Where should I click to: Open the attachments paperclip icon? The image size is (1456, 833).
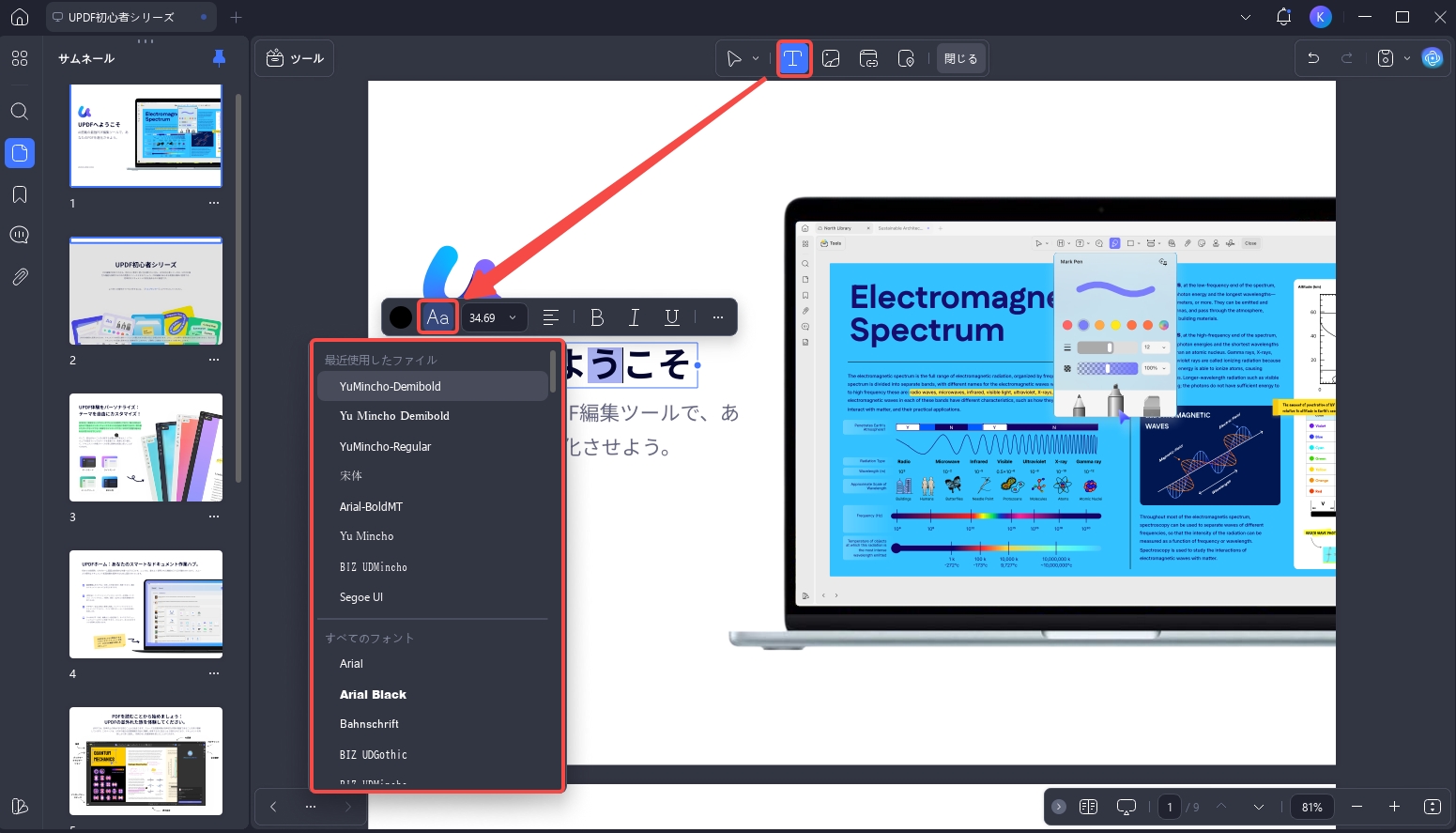[20, 277]
